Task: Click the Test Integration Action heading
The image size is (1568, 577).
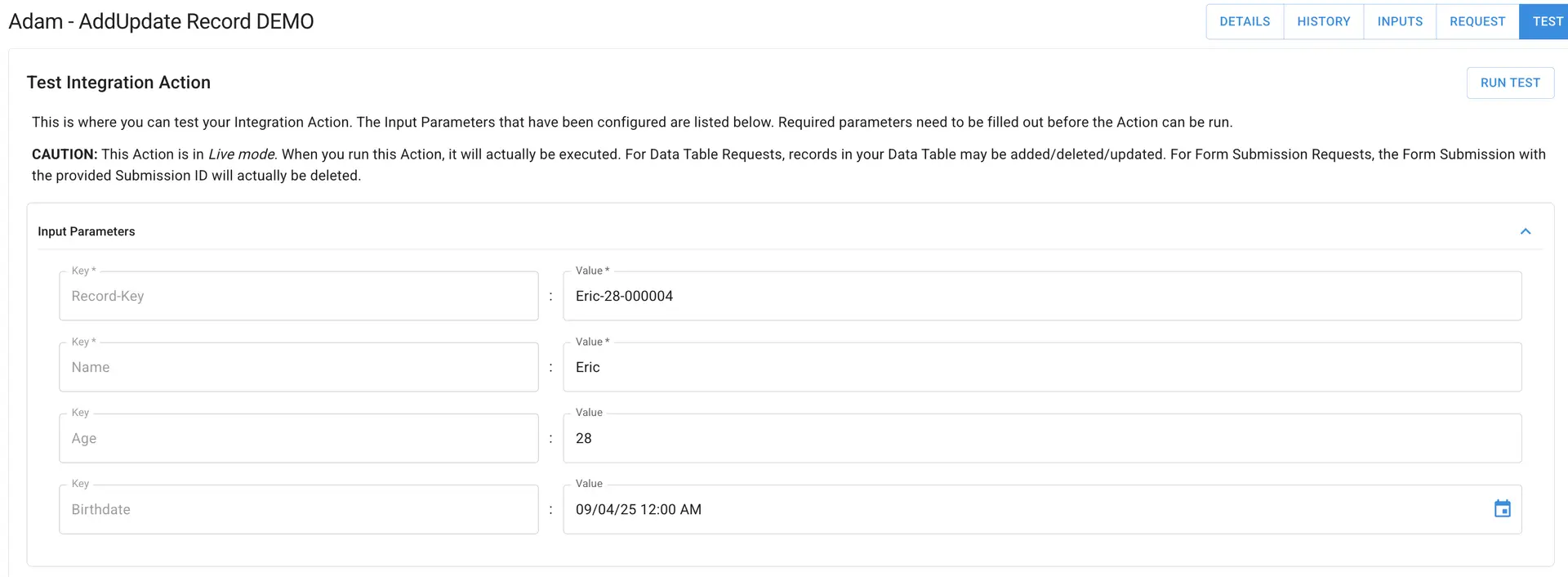Action: (x=119, y=83)
